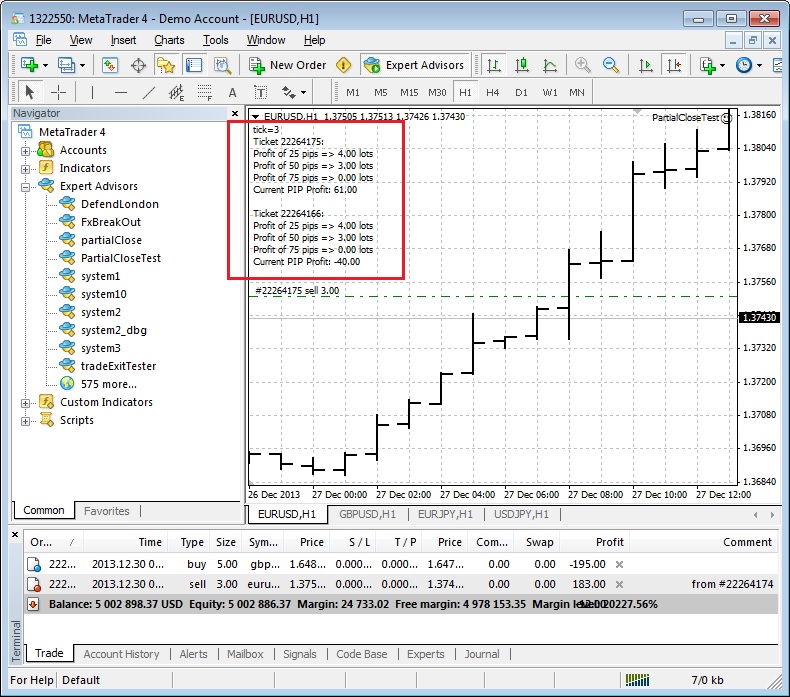The image size is (790, 697).
Task: Open the Periods clock dropdown arrow
Action: pyautogui.click(x=759, y=66)
